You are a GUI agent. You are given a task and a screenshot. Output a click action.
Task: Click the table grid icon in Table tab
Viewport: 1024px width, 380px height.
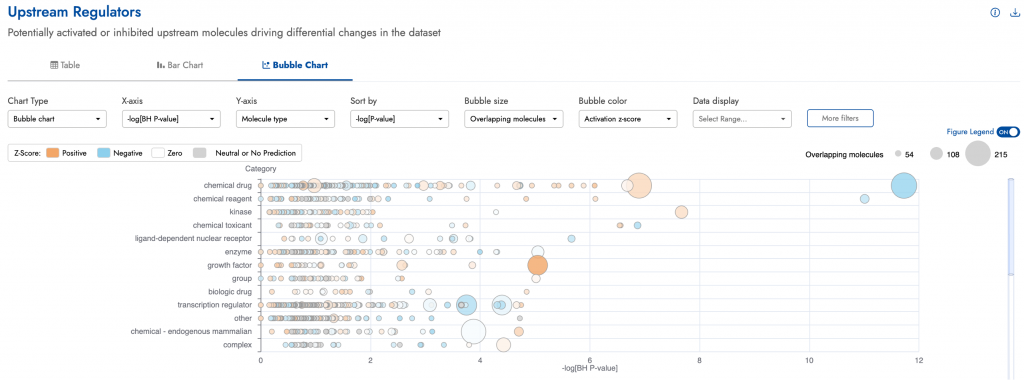tap(54, 65)
